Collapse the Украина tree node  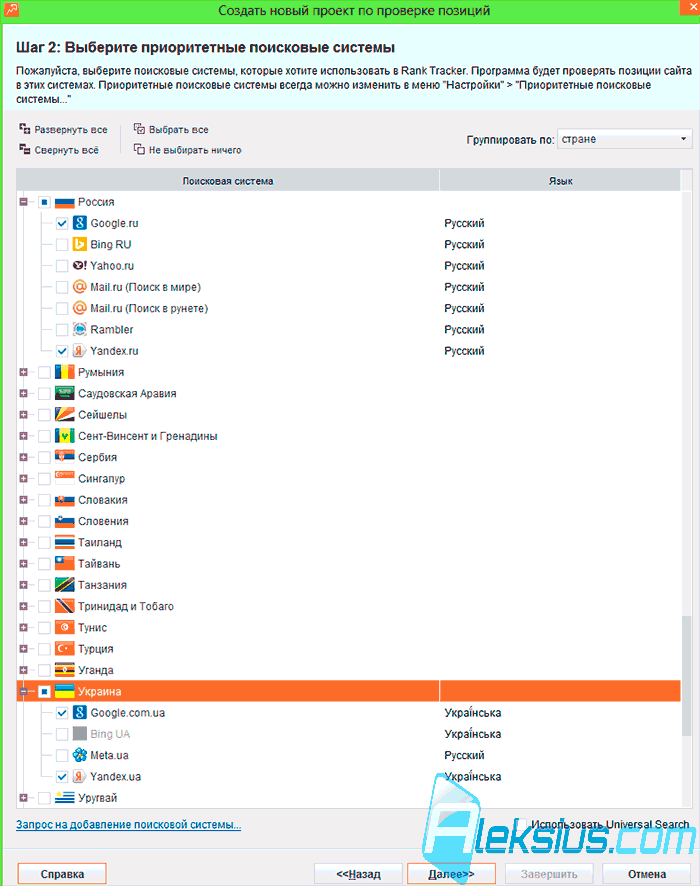[x=23, y=691]
